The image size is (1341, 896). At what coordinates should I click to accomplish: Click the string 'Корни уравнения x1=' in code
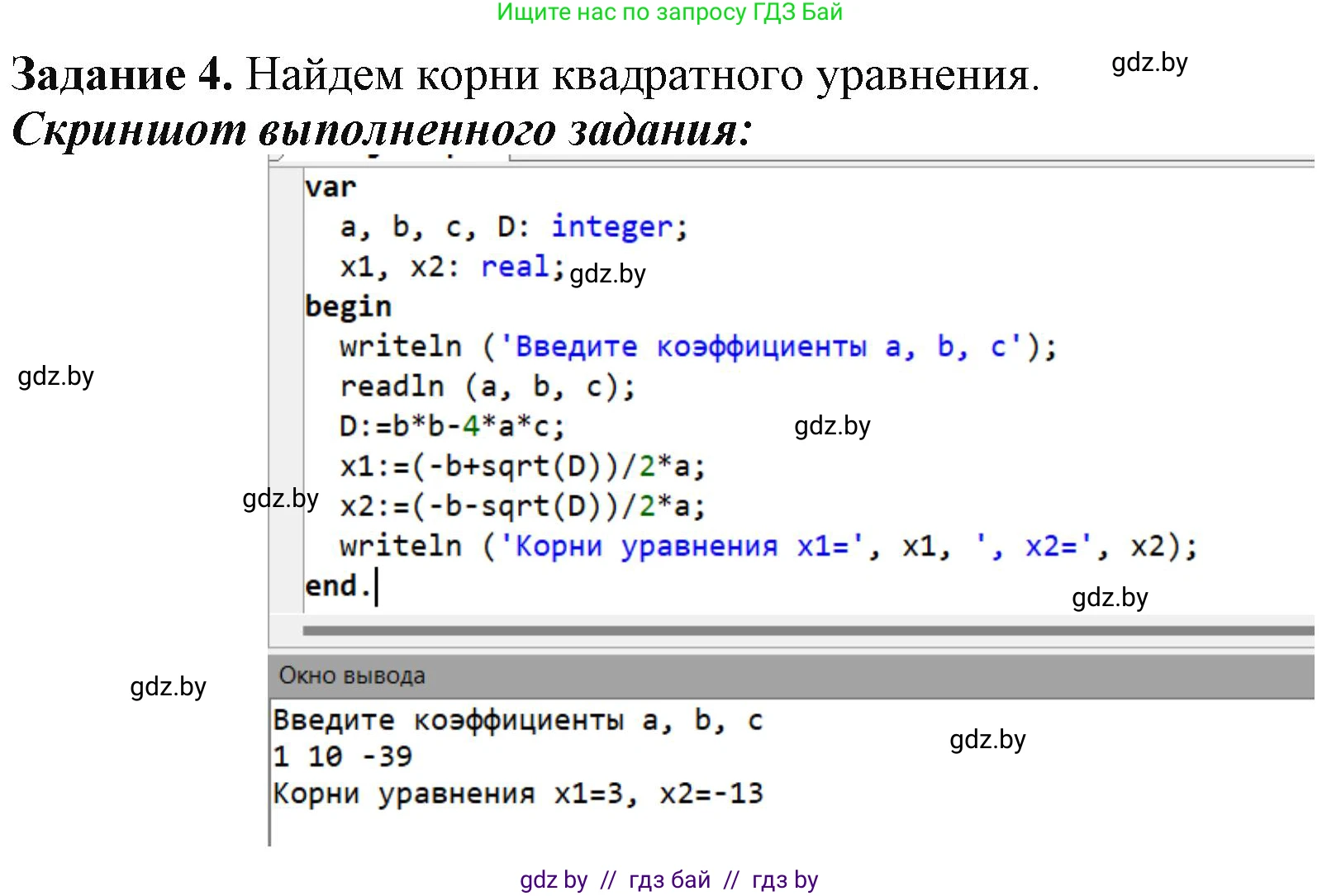click(682, 546)
